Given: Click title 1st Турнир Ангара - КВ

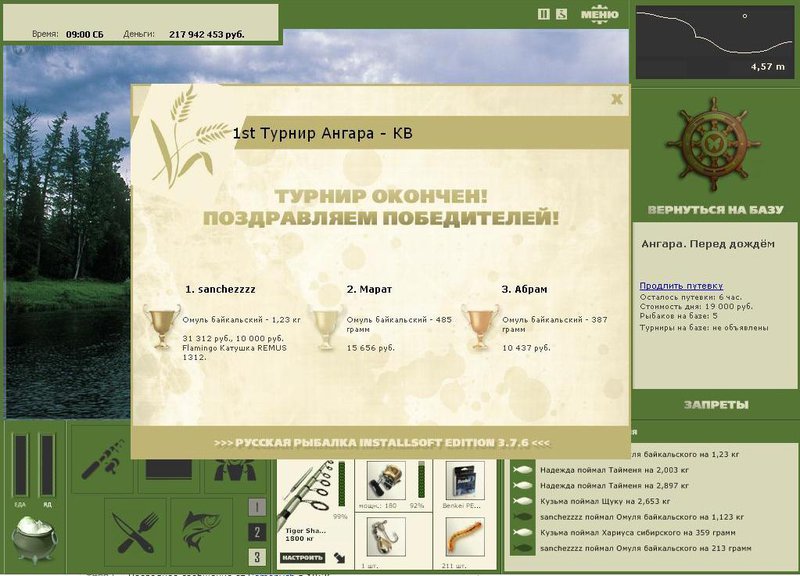Looking at the screenshot, I should (322, 134).
